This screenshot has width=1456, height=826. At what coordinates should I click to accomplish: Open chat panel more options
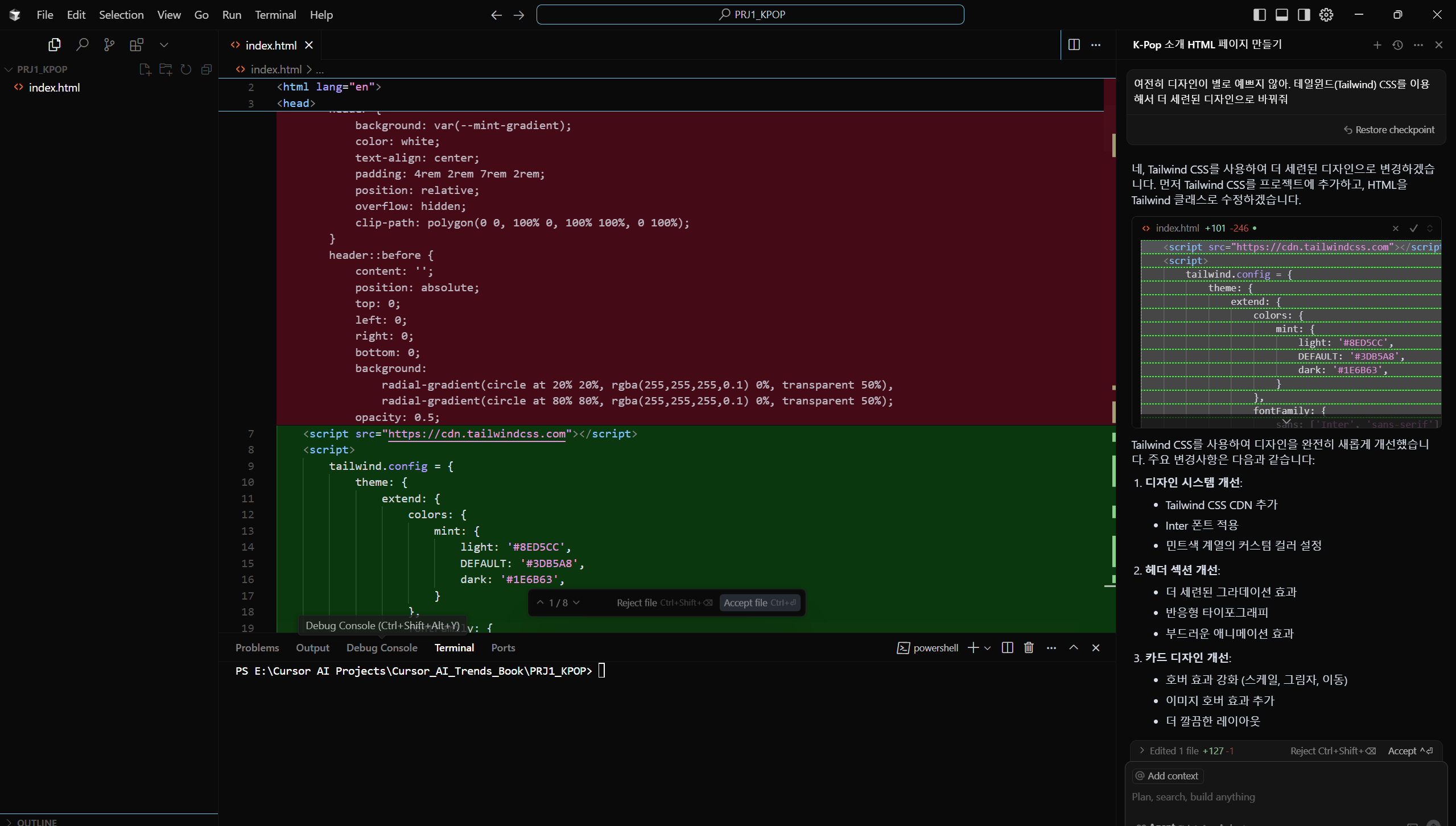[x=1418, y=45]
